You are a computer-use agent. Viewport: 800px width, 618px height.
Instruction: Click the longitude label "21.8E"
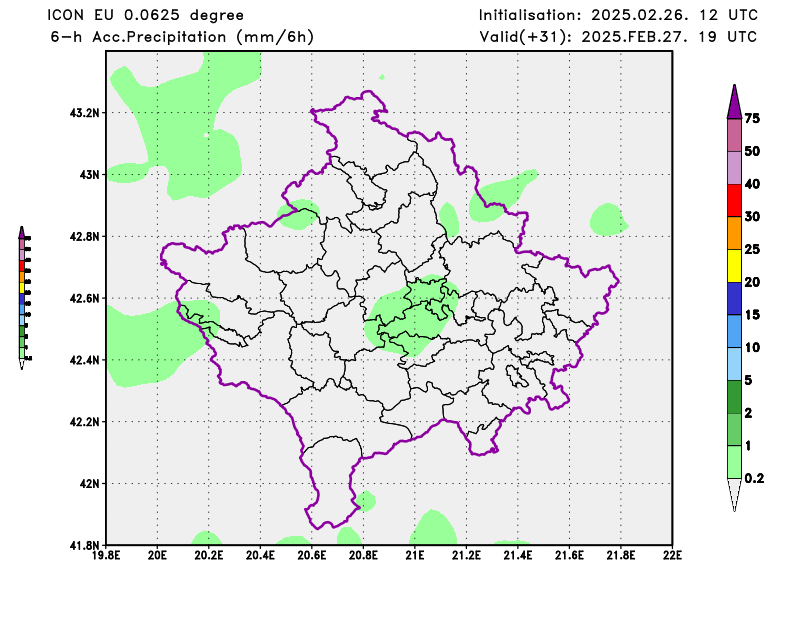pyautogui.click(x=621, y=555)
